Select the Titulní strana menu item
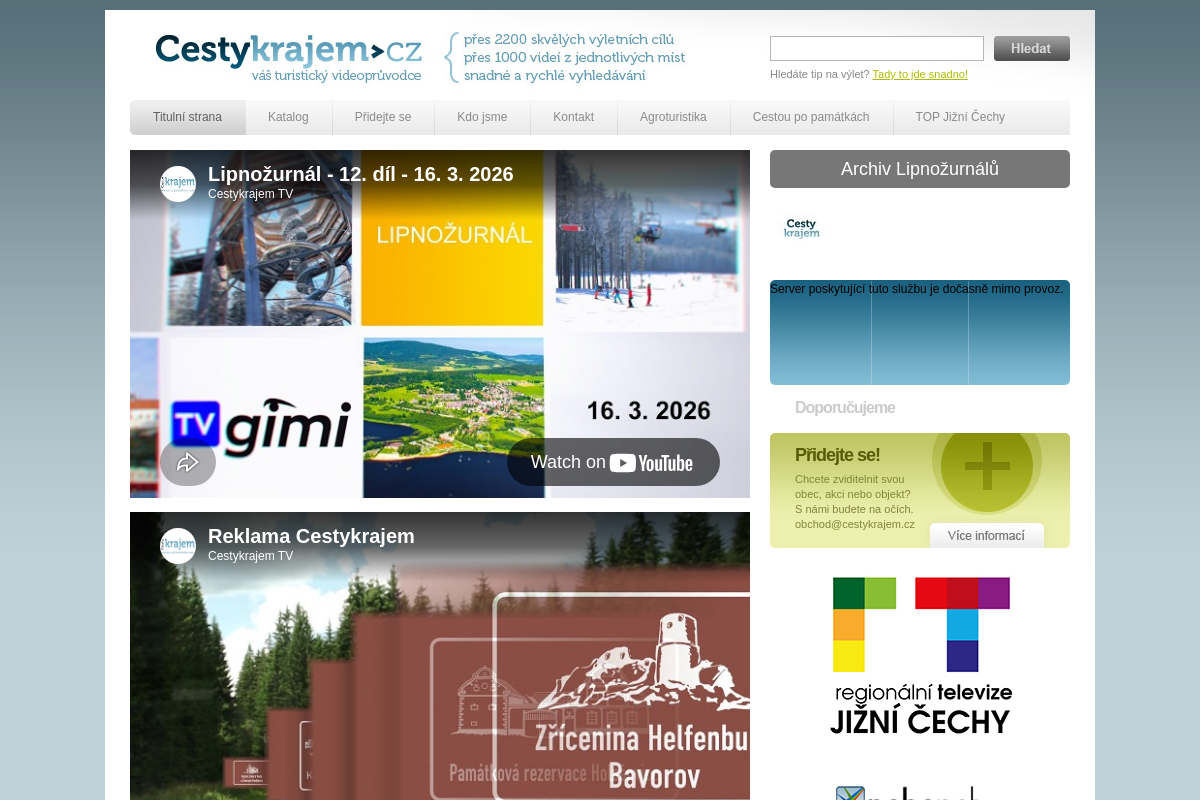Image resolution: width=1200 pixels, height=800 pixels. point(187,117)
